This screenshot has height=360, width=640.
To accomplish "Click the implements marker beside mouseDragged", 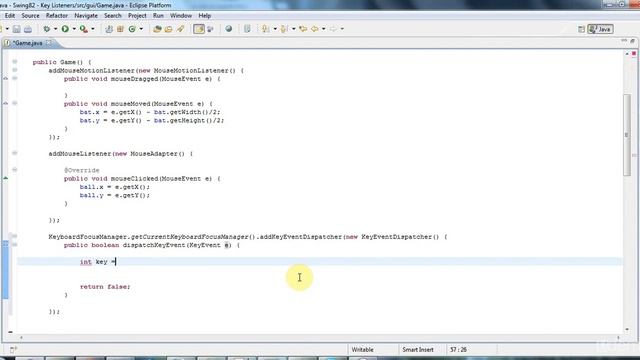I will tap(6, 78).
